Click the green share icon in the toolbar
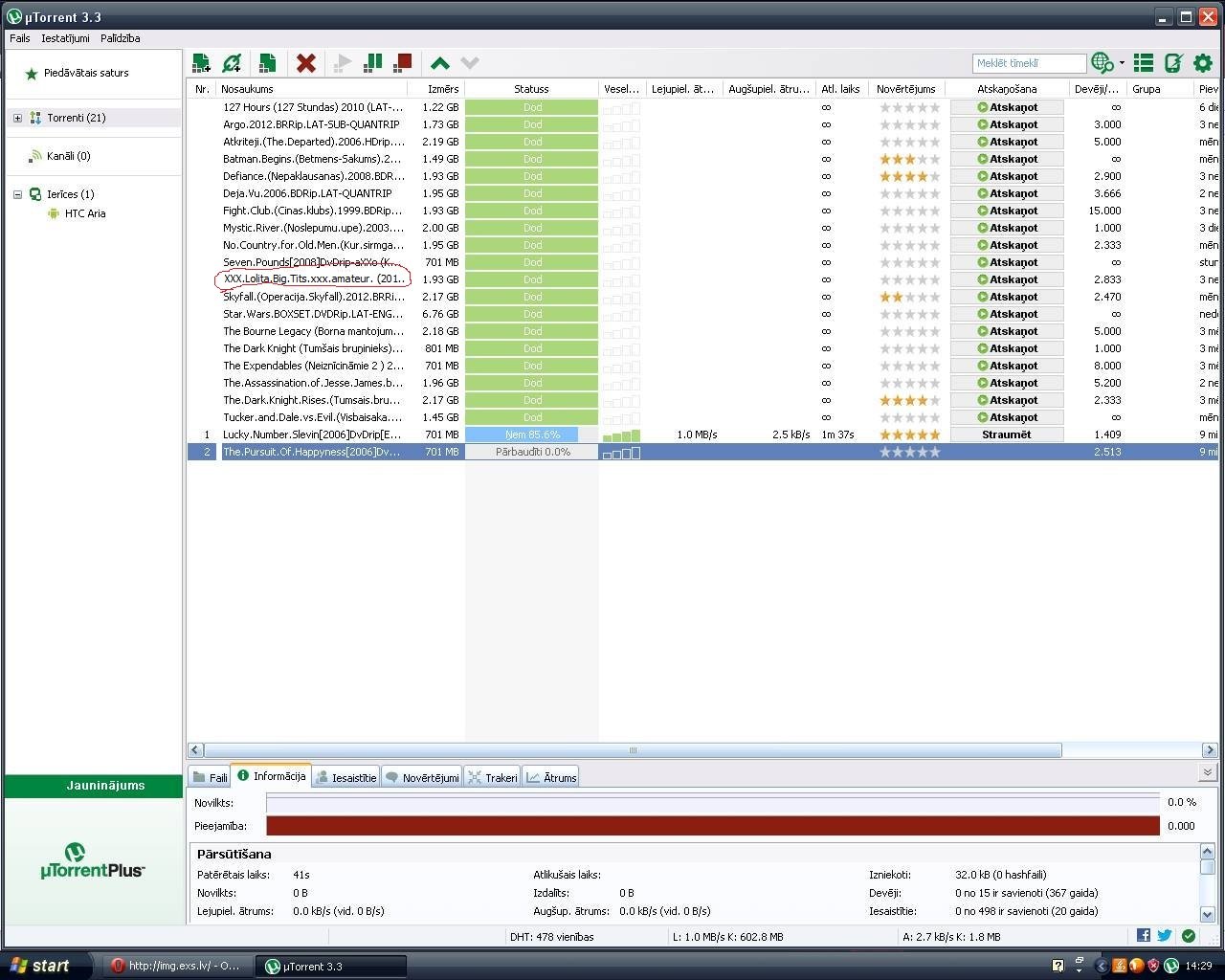The width and height of the screenshot is (1225, 980). 1172,63
